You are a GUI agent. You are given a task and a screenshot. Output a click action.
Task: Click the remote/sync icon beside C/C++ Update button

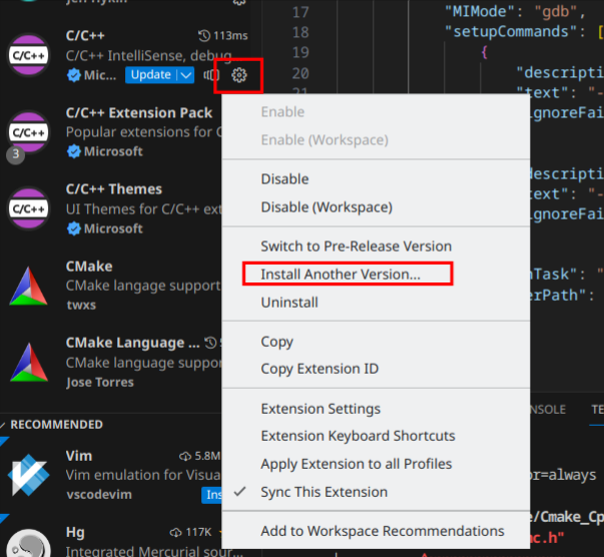coord(211,75)
